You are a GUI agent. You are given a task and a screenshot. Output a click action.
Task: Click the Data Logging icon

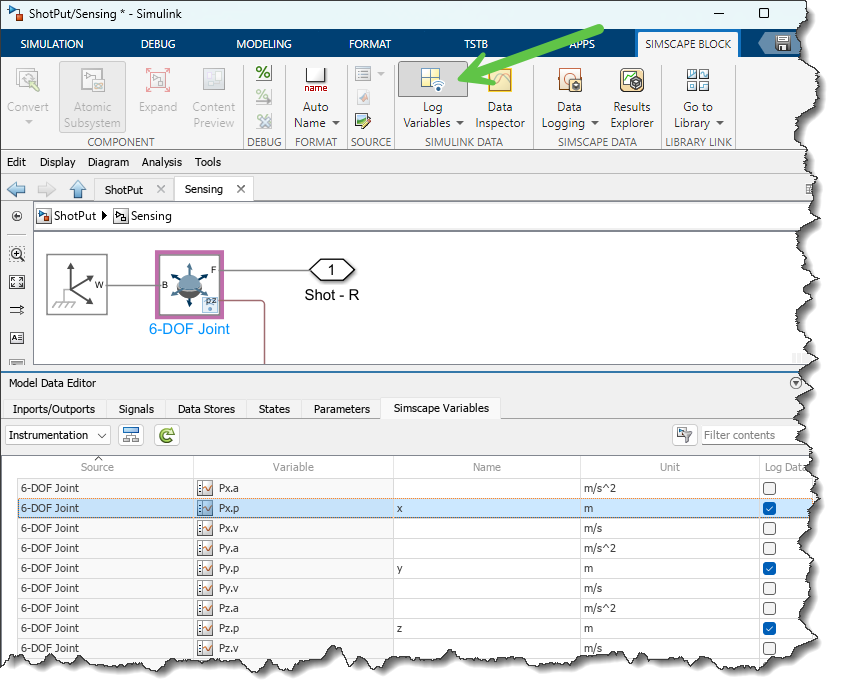[x=569, y=82]
